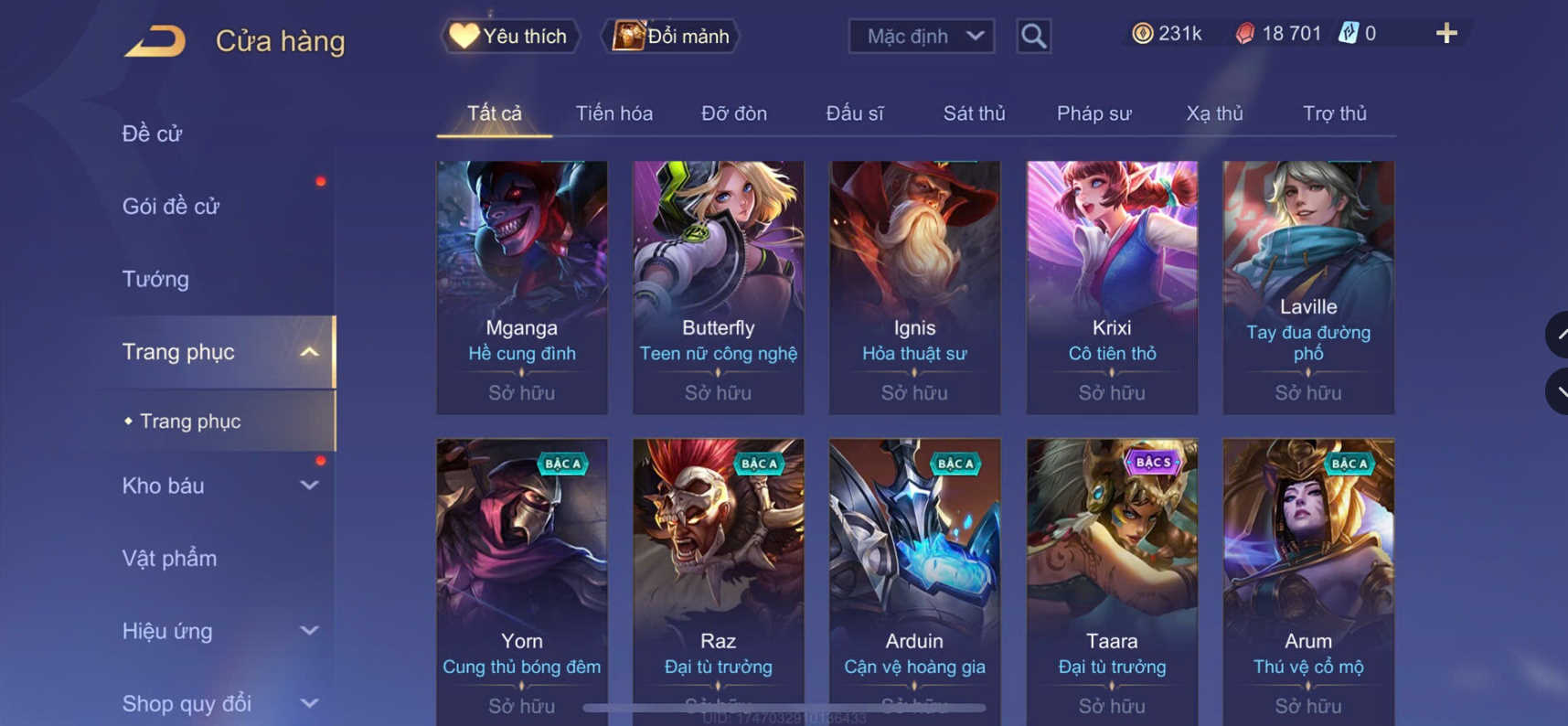
Task: Select the Taara Đại tù trưởng skin
Action: (1112, 582)
